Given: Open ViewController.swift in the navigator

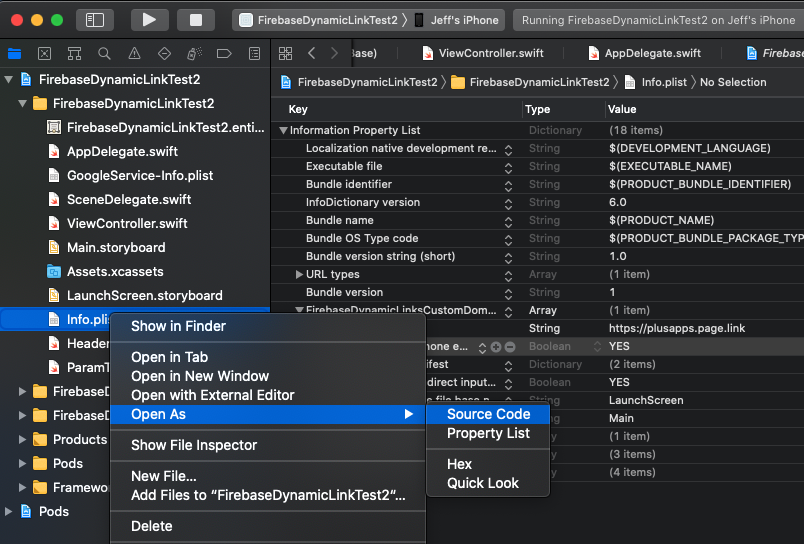Looking at the screenshot, I should [x=117, y=224].
